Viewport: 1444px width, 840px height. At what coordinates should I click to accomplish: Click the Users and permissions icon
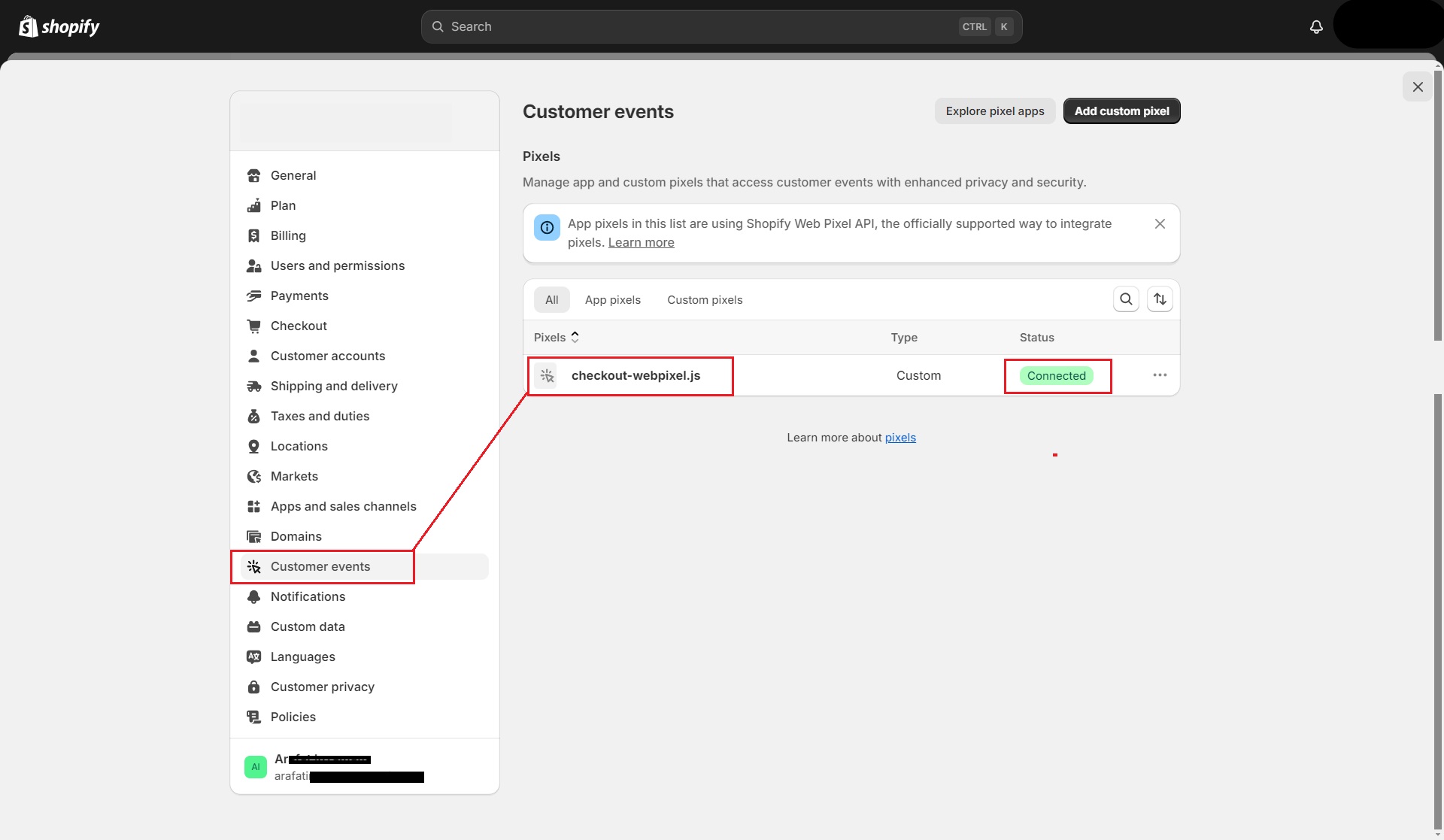tap(254, 265)
